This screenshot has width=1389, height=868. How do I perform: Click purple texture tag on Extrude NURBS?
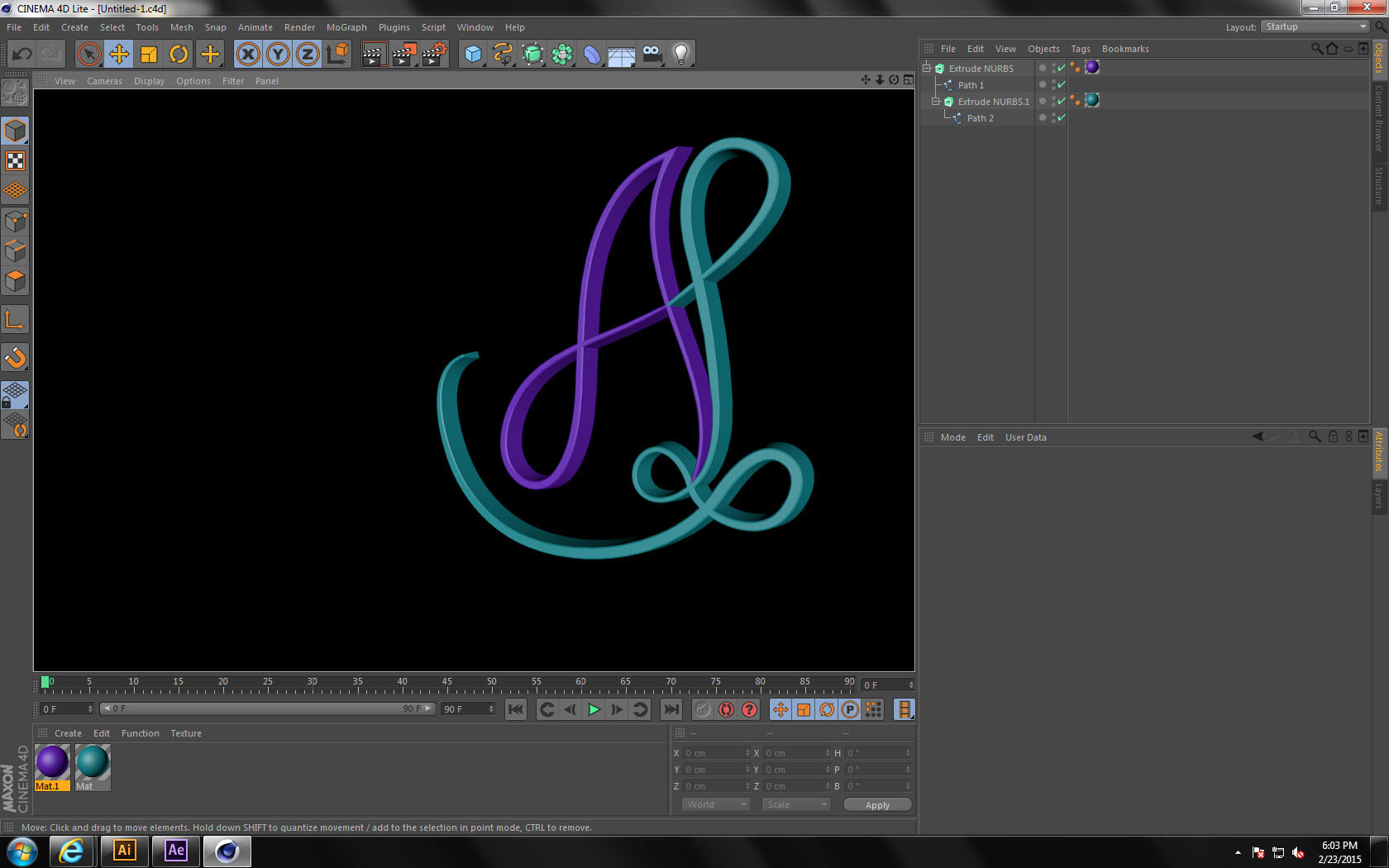click(1092, 68)
